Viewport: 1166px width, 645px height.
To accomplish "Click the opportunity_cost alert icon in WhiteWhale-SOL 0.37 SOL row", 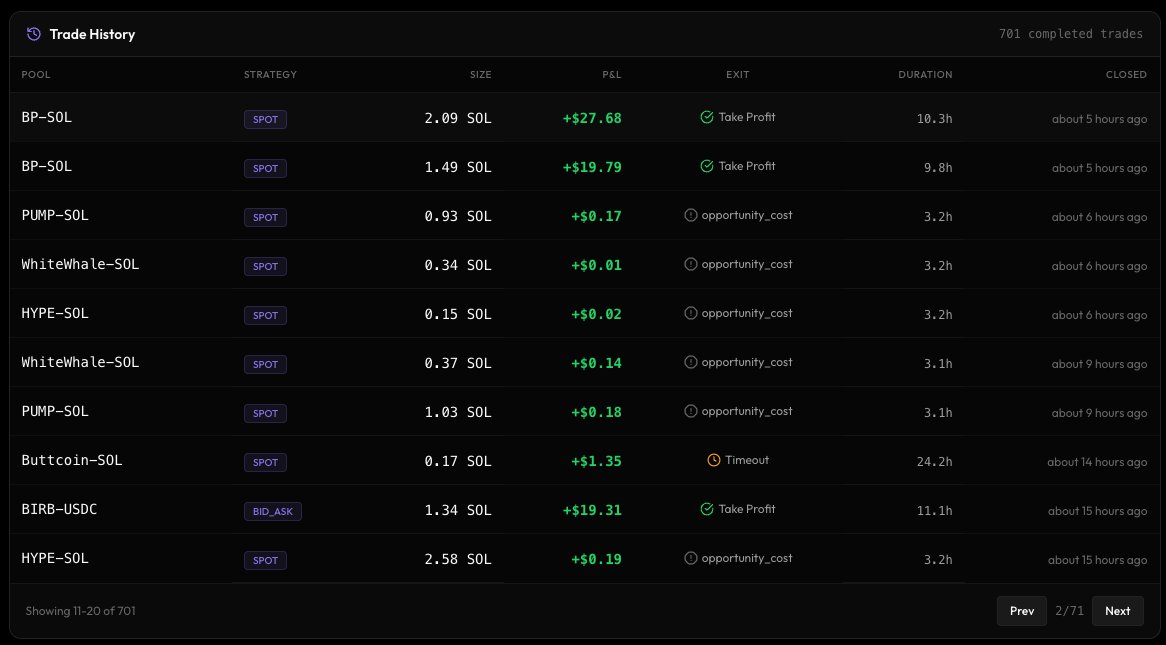I will tap(691, 363).
